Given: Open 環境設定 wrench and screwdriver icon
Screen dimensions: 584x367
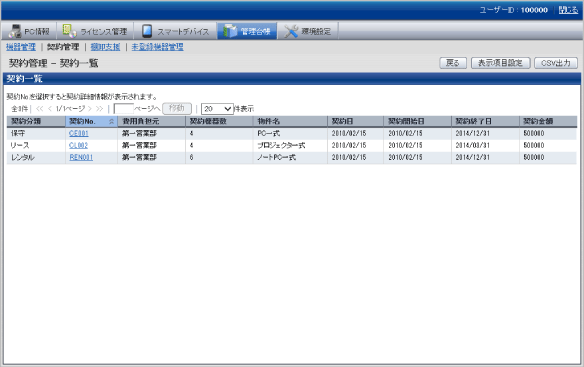Looking at the screenshot, I should pyautogui.click(x=291, y=31).
